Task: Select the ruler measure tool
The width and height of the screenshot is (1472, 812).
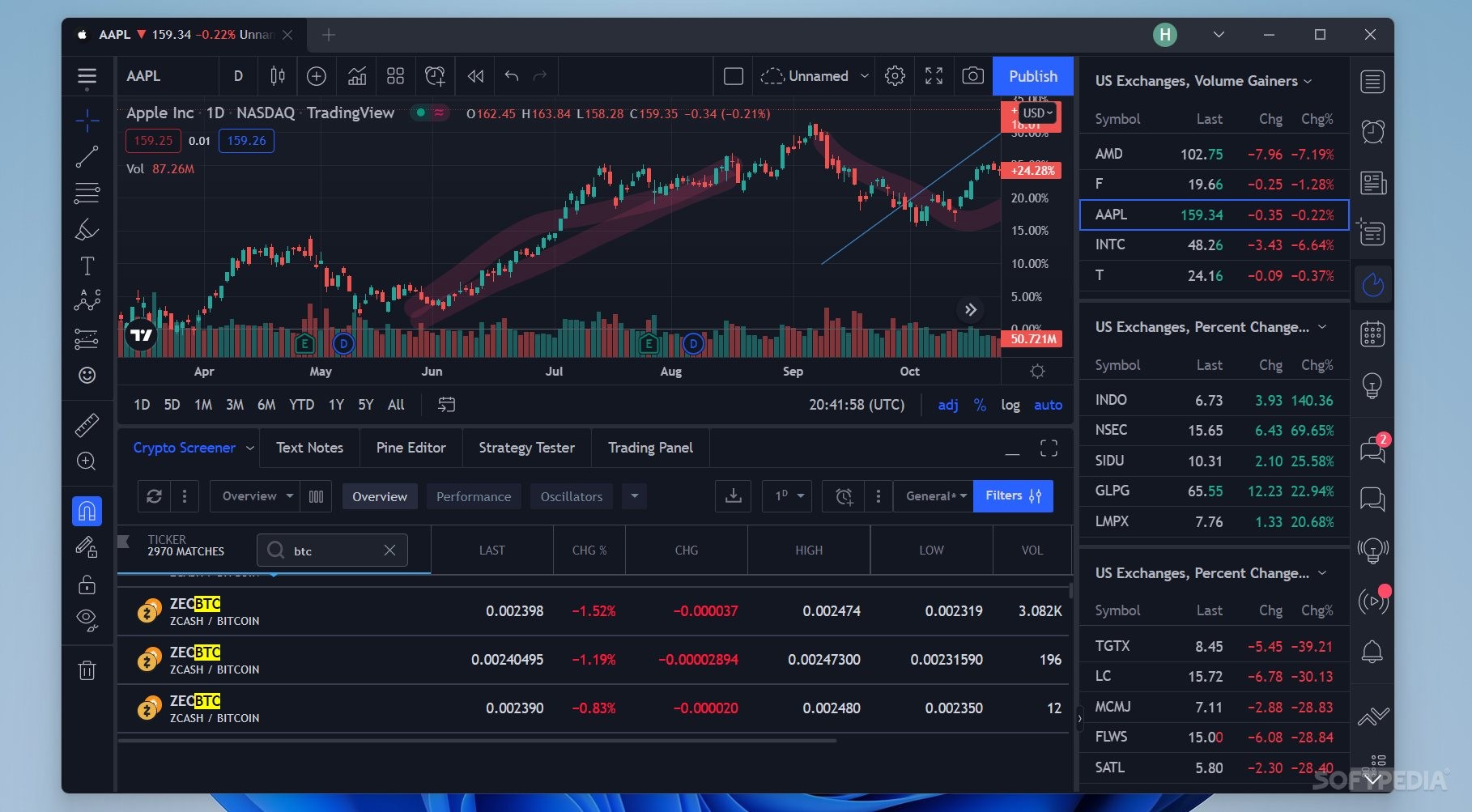Action: pyautogui.click(x=87, y=425)
